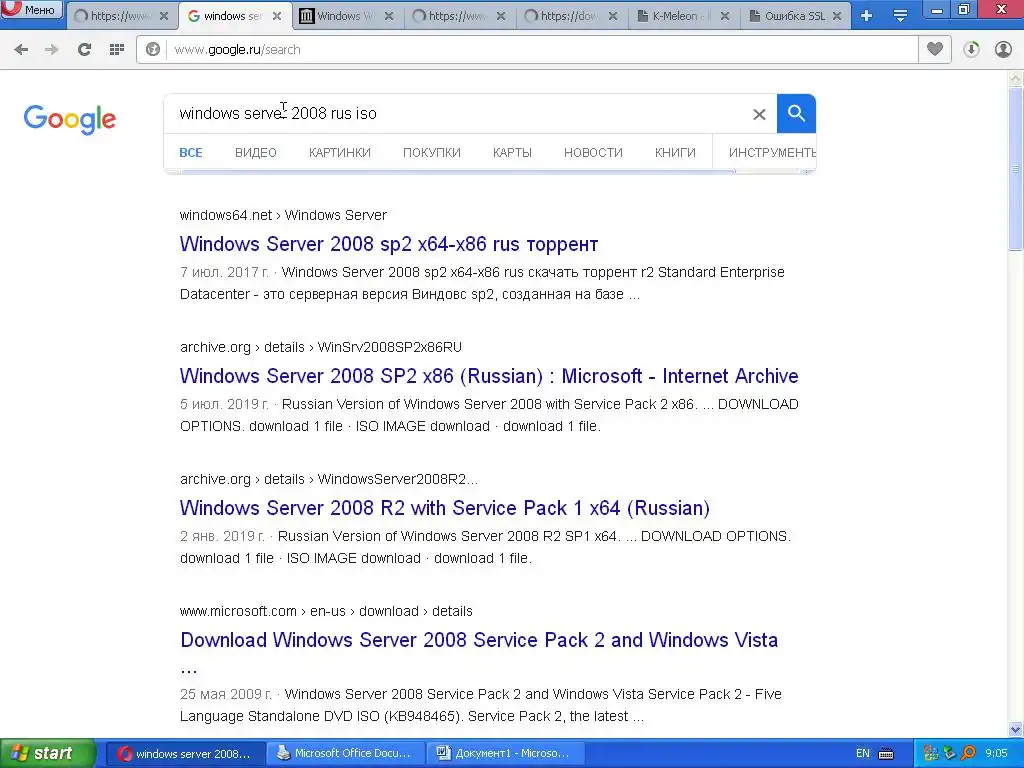Open Windows Server 2008 R2 Service Pack 1 result
The width and height of the screenshot is (1024, 768).
pyautogui.click(x=445, y=508)
